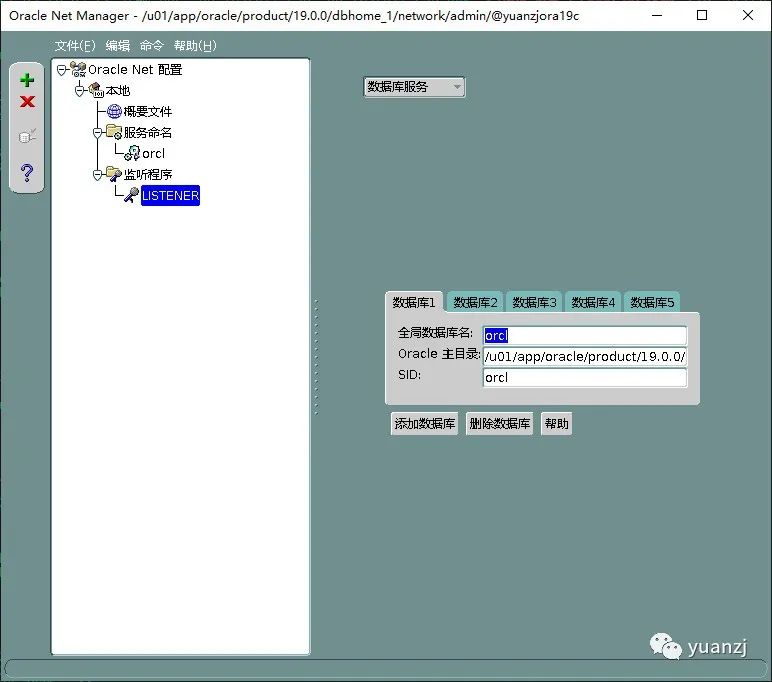Switch to the 数据库4 tab
772x682 pixels.
[x=593, y=302]
